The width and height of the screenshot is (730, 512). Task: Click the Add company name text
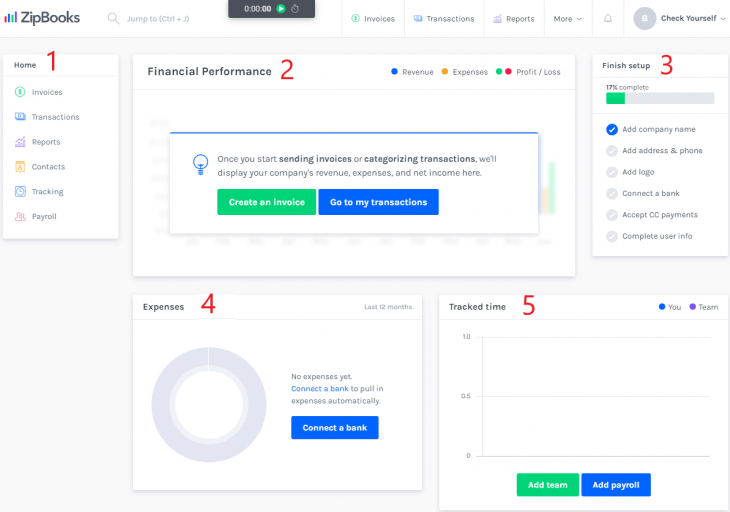659,129
